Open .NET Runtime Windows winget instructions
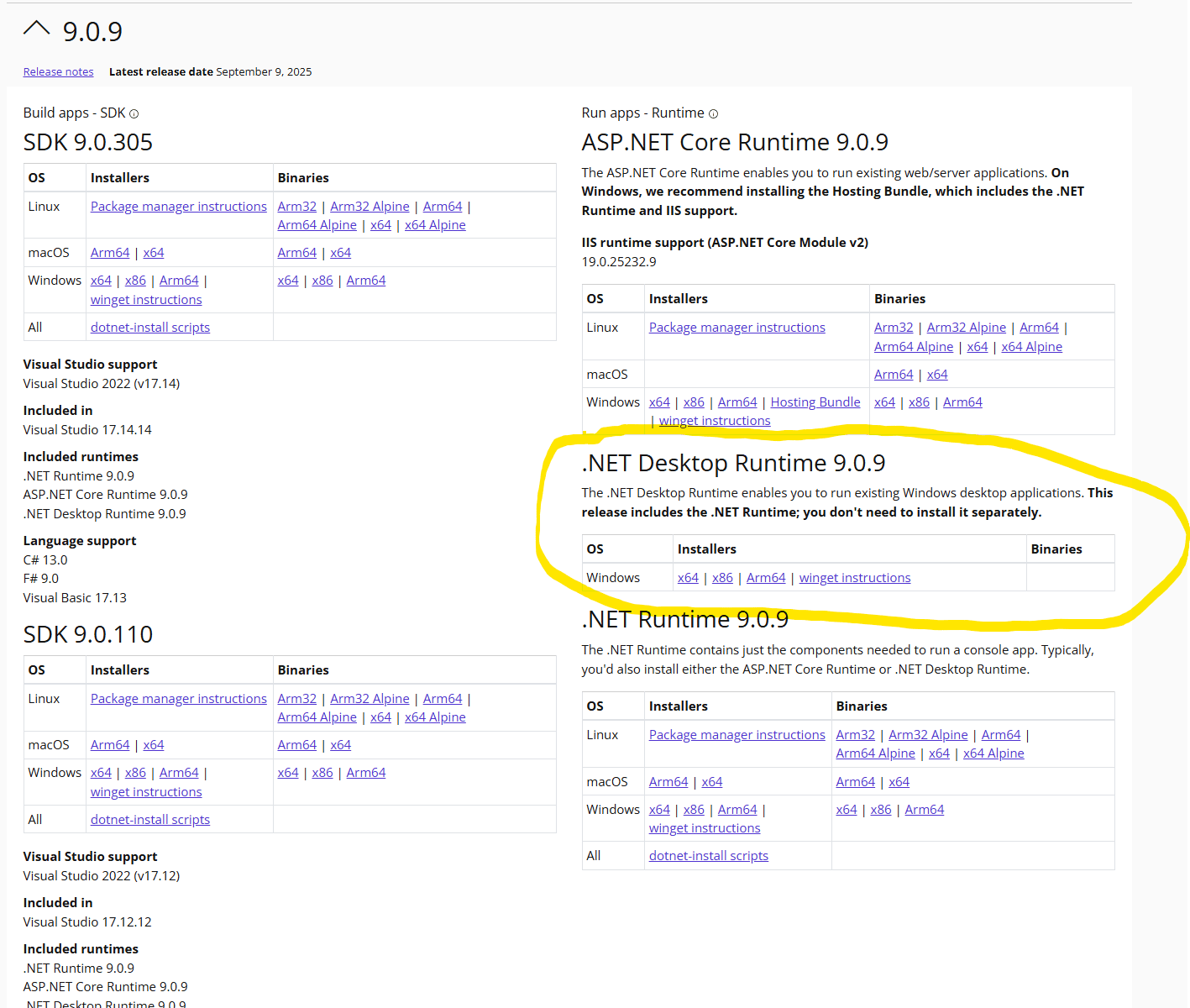Screen dimensions: 1190x1008 tap(705, 828)
